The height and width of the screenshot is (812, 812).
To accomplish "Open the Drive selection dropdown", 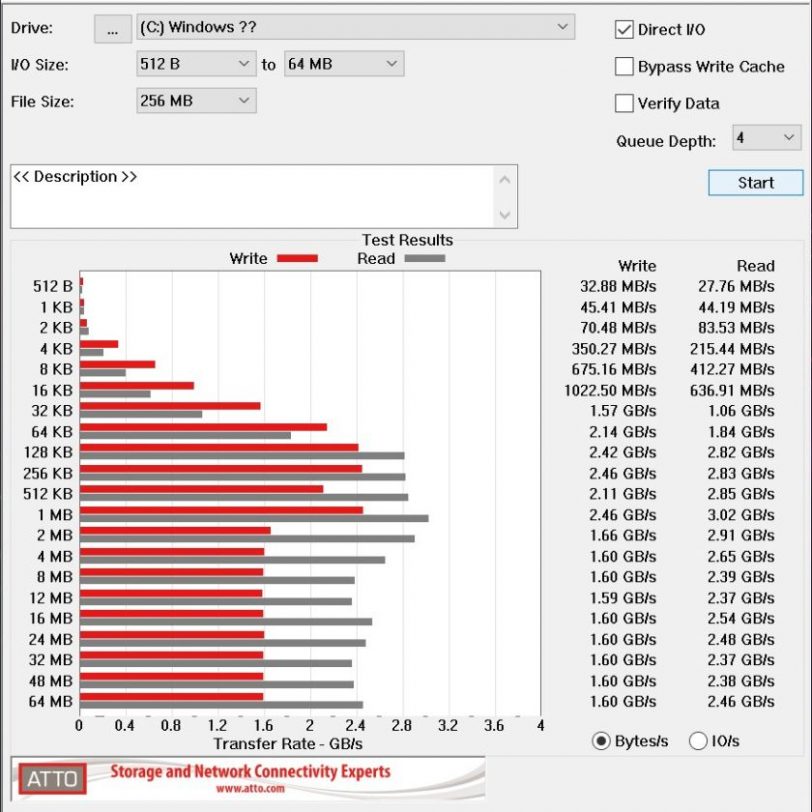I will (x=355, y=27).
